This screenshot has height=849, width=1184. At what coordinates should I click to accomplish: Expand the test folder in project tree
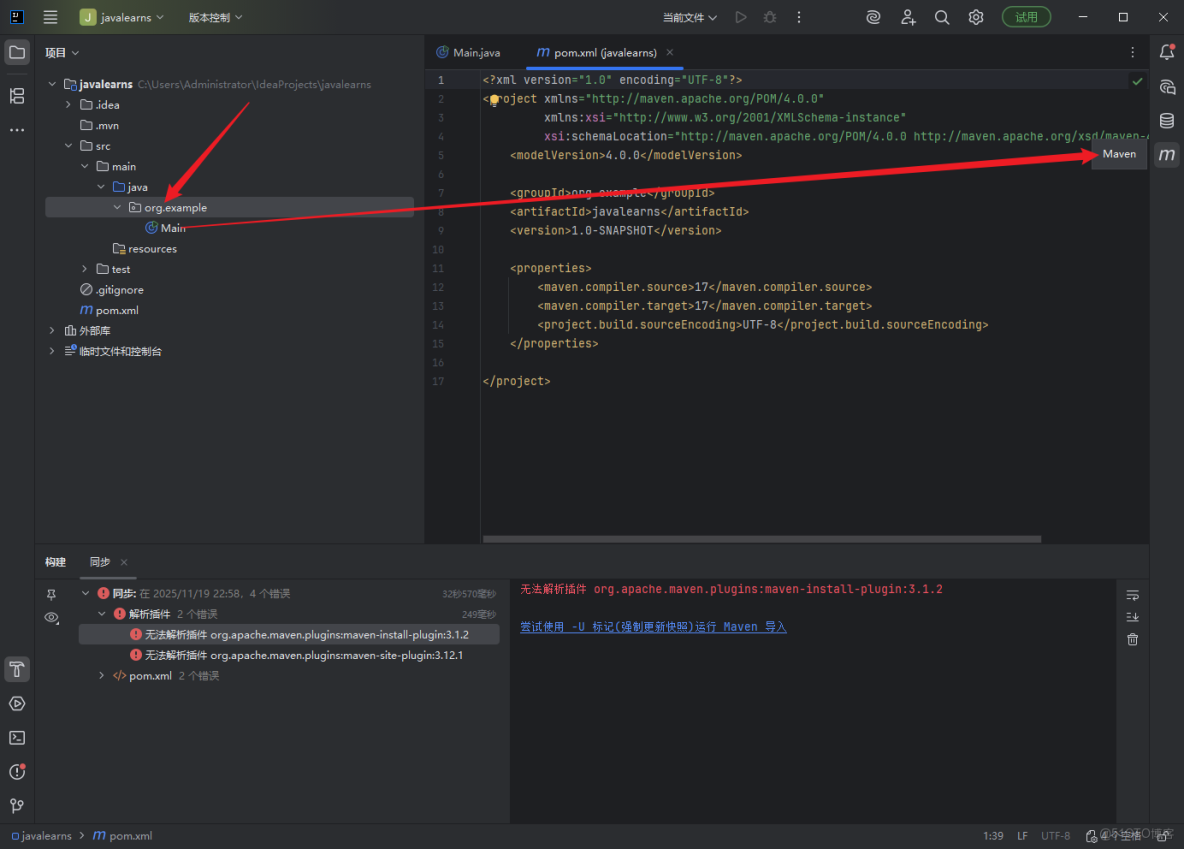coord(83,268)
